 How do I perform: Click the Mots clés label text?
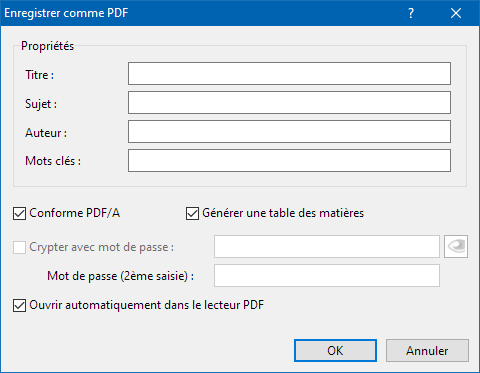[53, 161]
